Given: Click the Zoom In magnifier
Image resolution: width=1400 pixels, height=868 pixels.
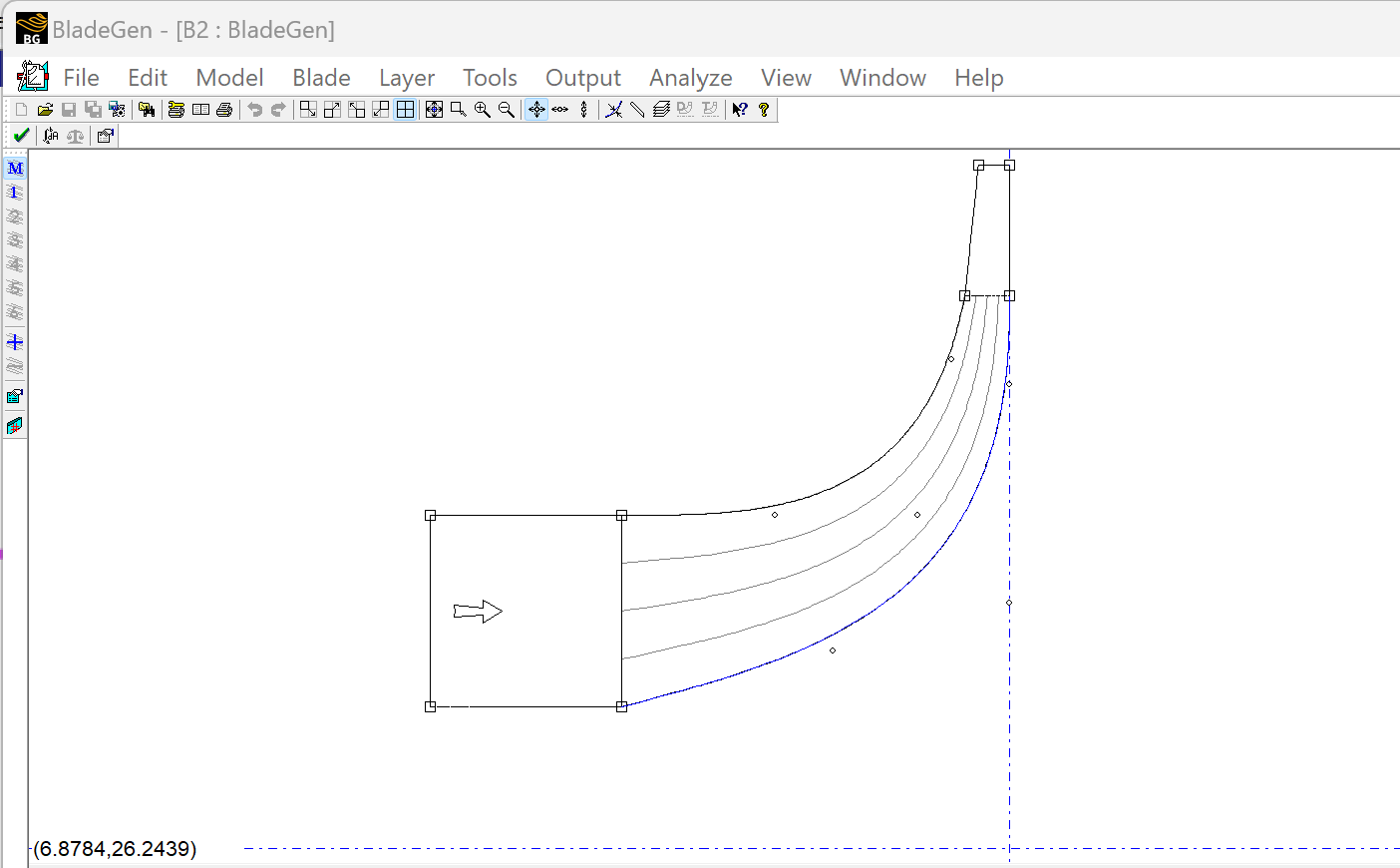Looking at the screenshot, I should (x=483, y=110).
